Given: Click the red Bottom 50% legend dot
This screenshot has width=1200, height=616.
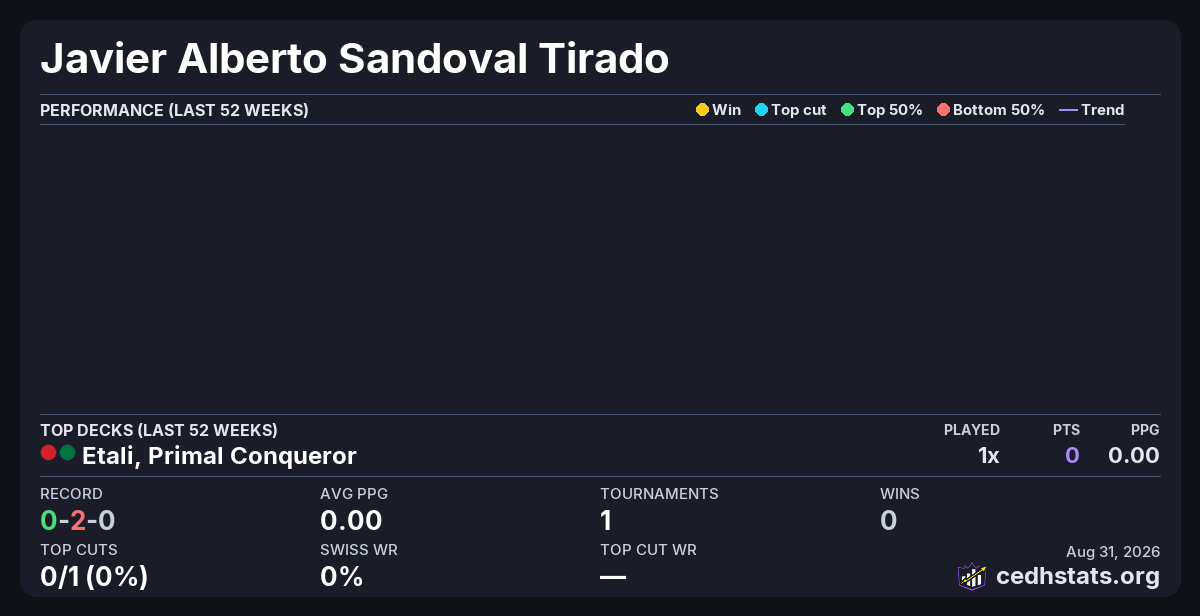Looking at the screenshot, I should coord(943,110).
